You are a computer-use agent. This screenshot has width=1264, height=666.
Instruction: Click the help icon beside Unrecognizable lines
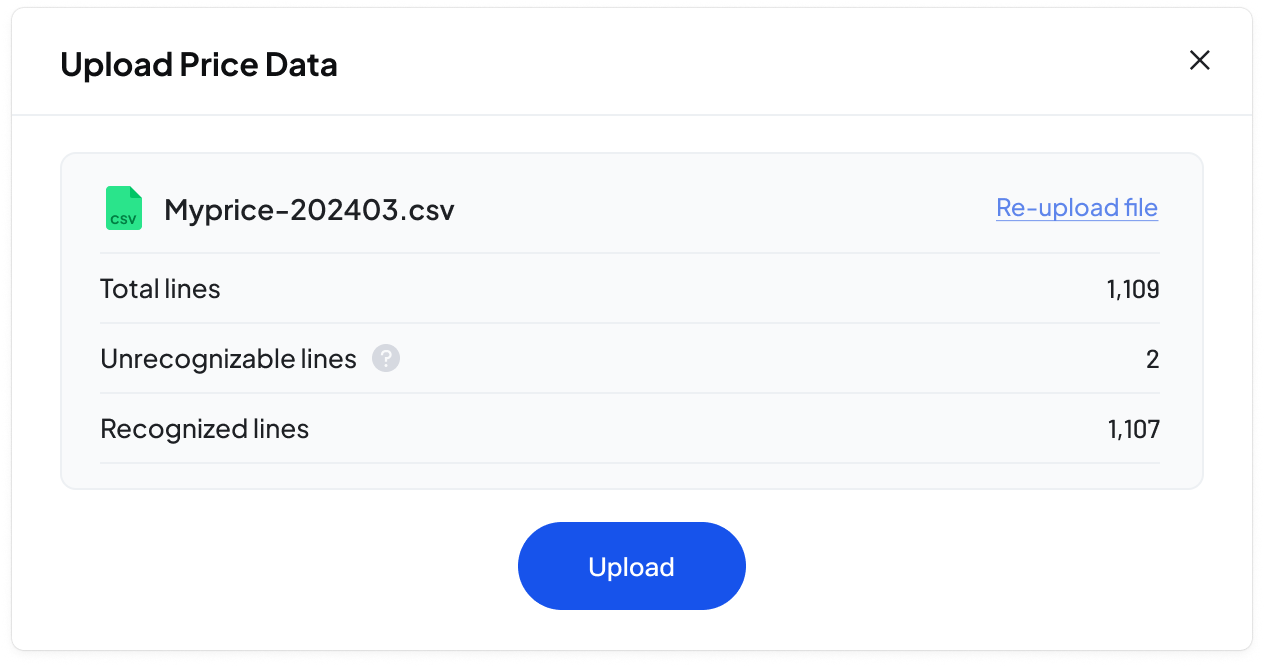tap(386, 359)
